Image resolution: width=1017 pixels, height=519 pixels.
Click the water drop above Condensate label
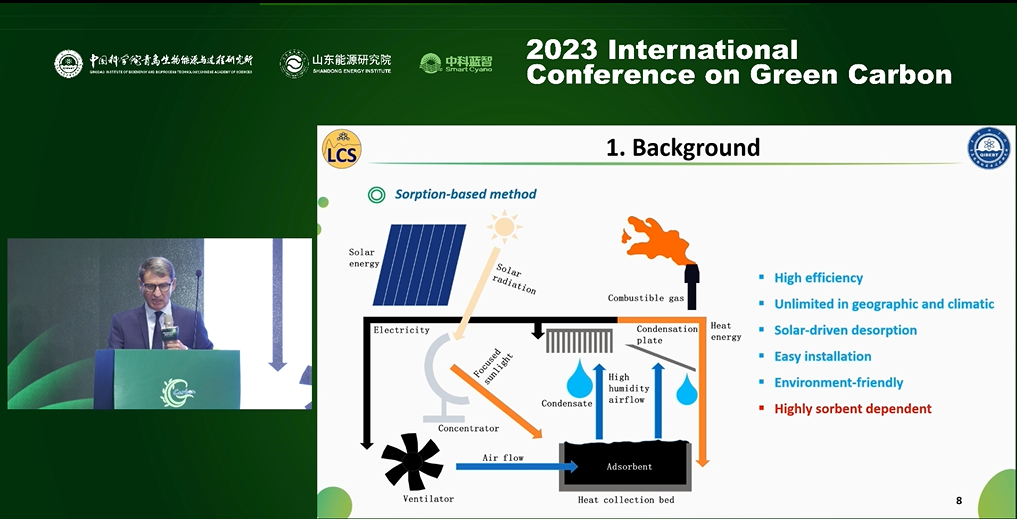(580, 380)
